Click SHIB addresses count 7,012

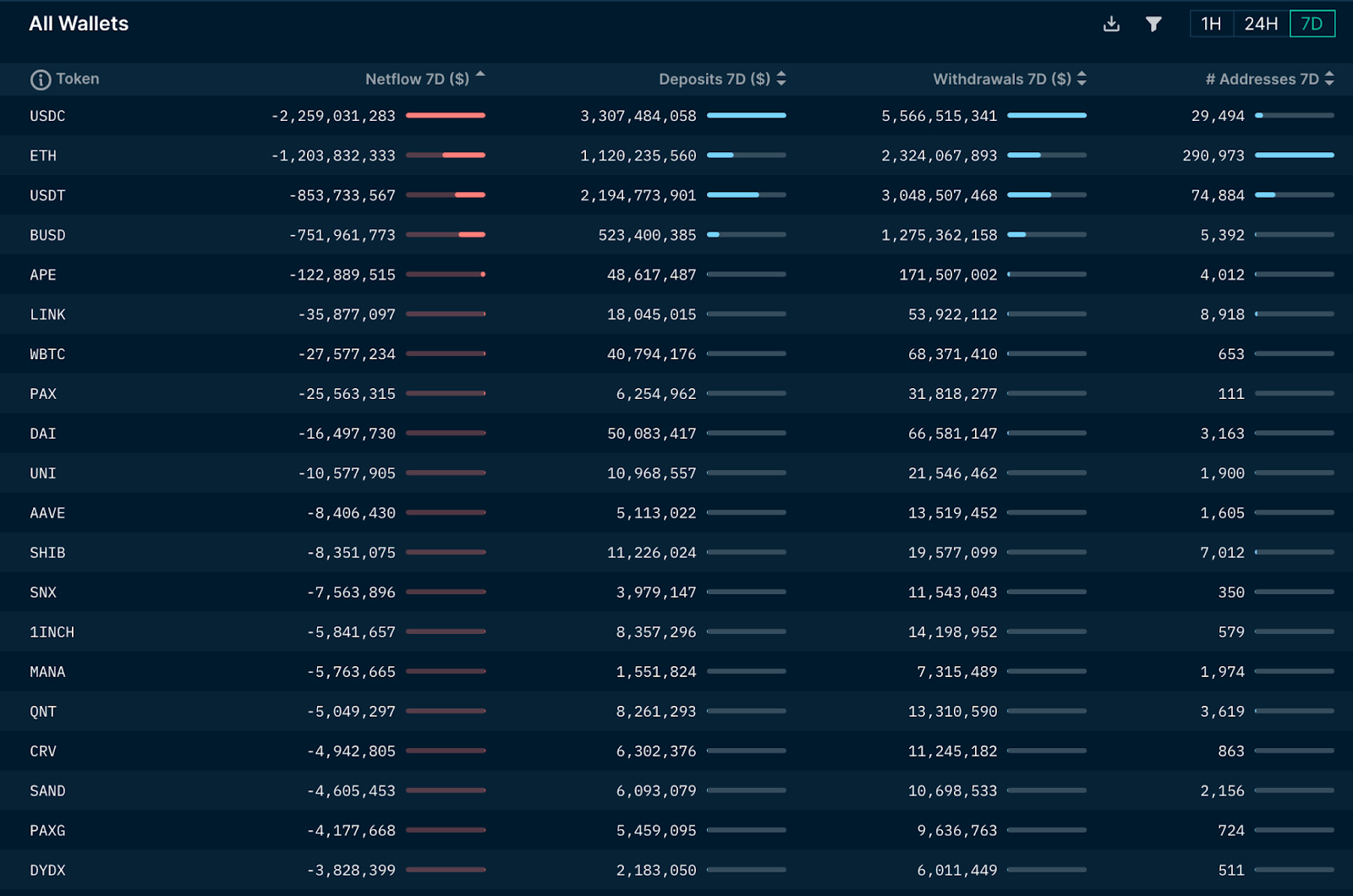[1223, 553]
